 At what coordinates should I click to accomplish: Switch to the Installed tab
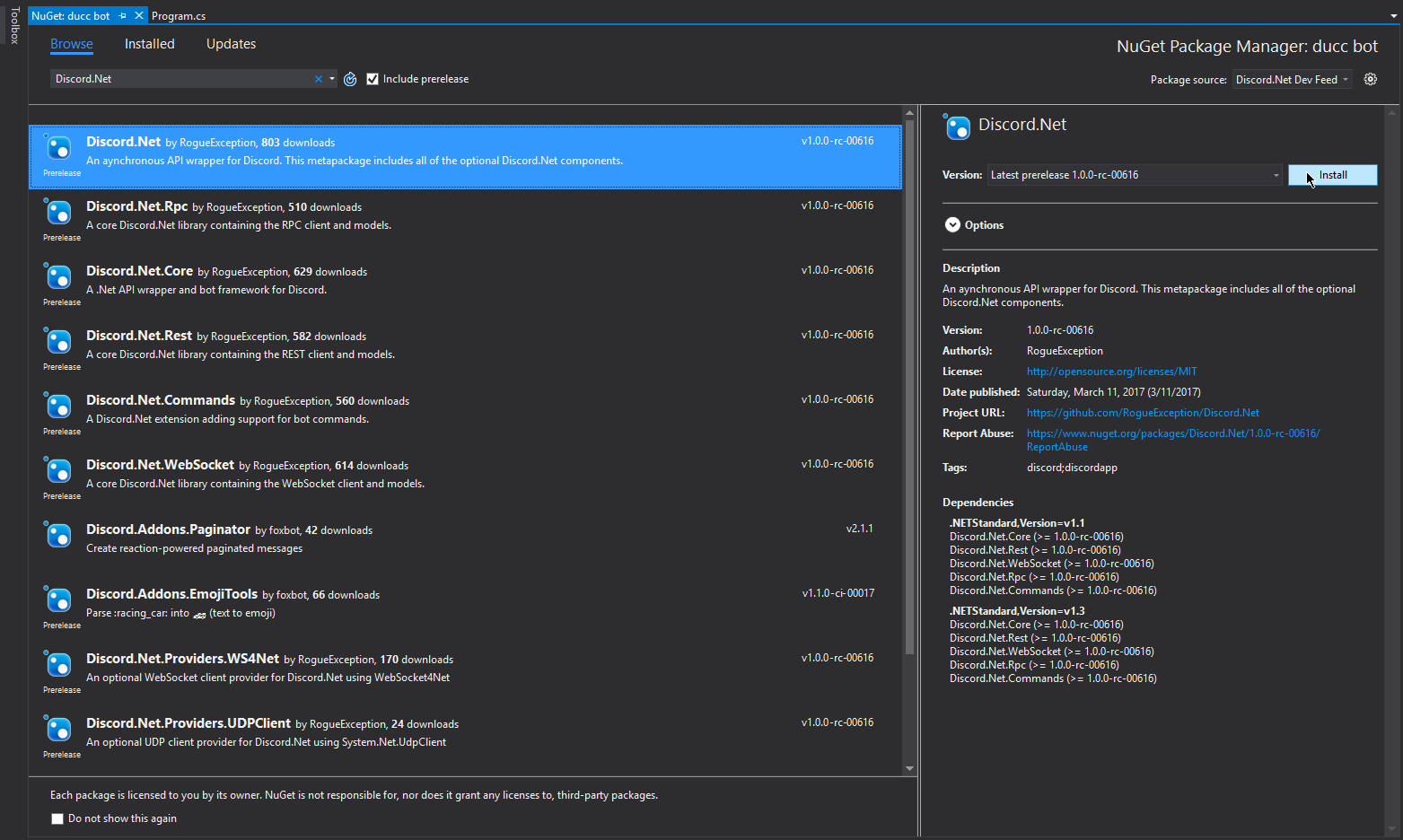[x=149, y=44]
